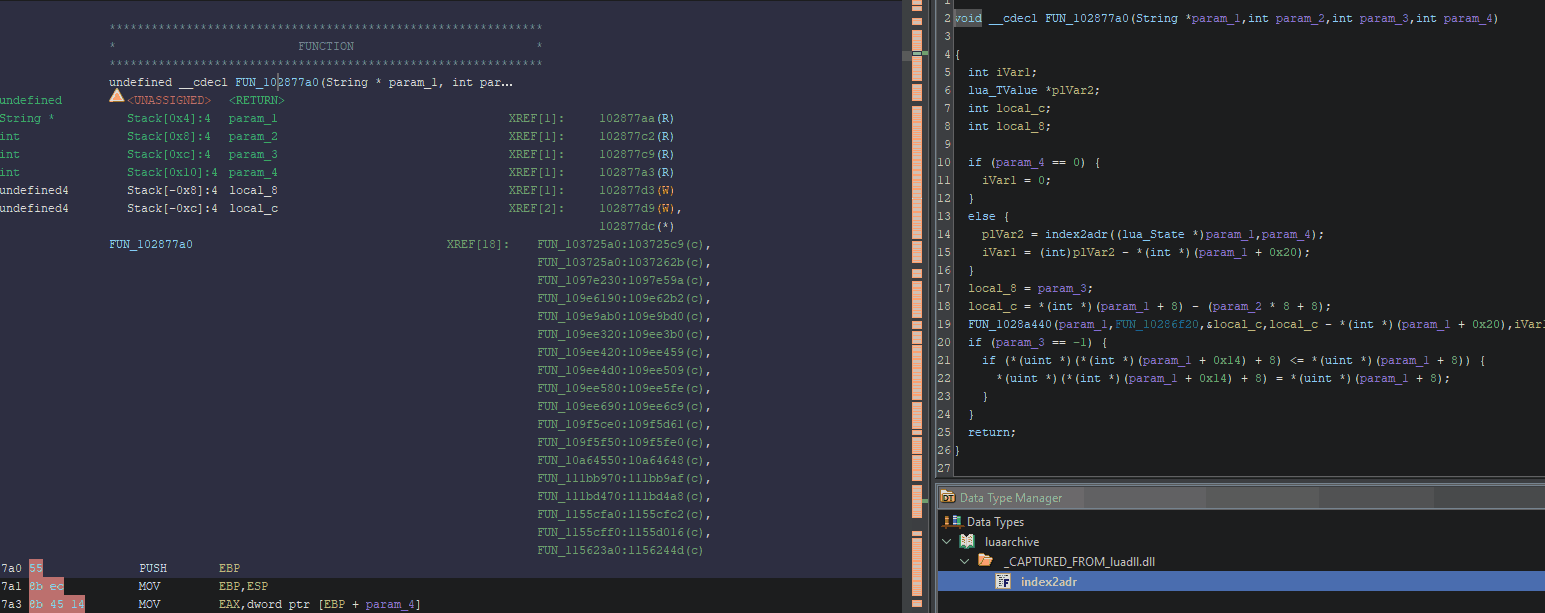Open XREF FUN_115623a0:1156244d(c)
The height and width of the screenshot is (613, 1545).
(x=620, y=550)
